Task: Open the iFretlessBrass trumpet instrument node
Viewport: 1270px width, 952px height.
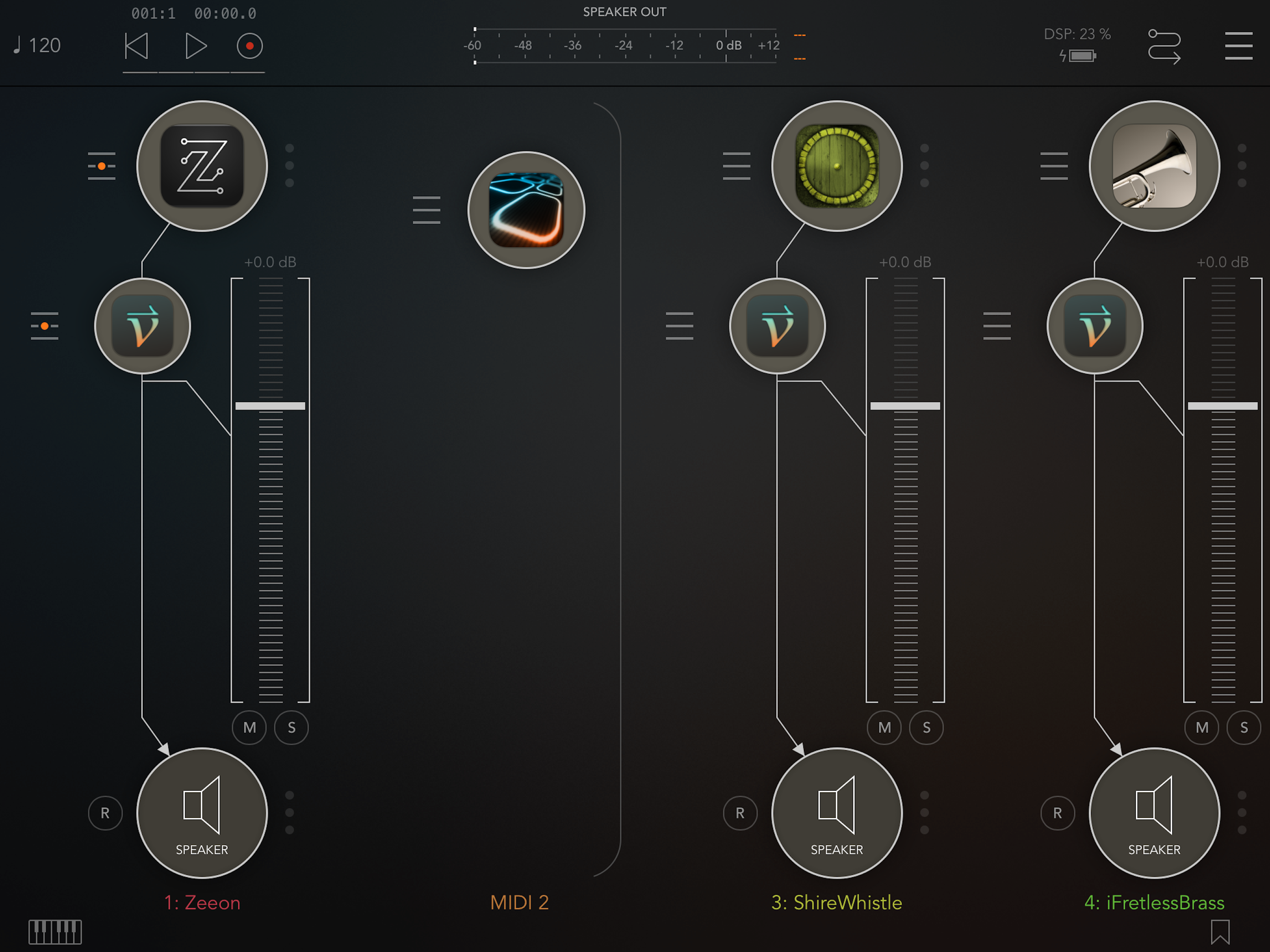Action: (x=1154, y=166)
